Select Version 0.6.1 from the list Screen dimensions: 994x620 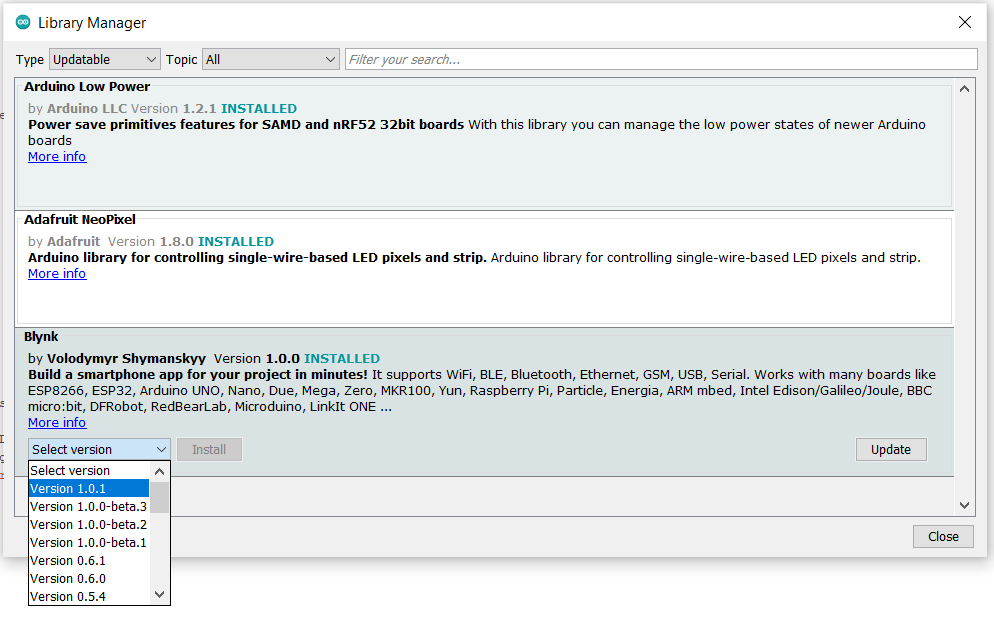click(x=89, y=561)
